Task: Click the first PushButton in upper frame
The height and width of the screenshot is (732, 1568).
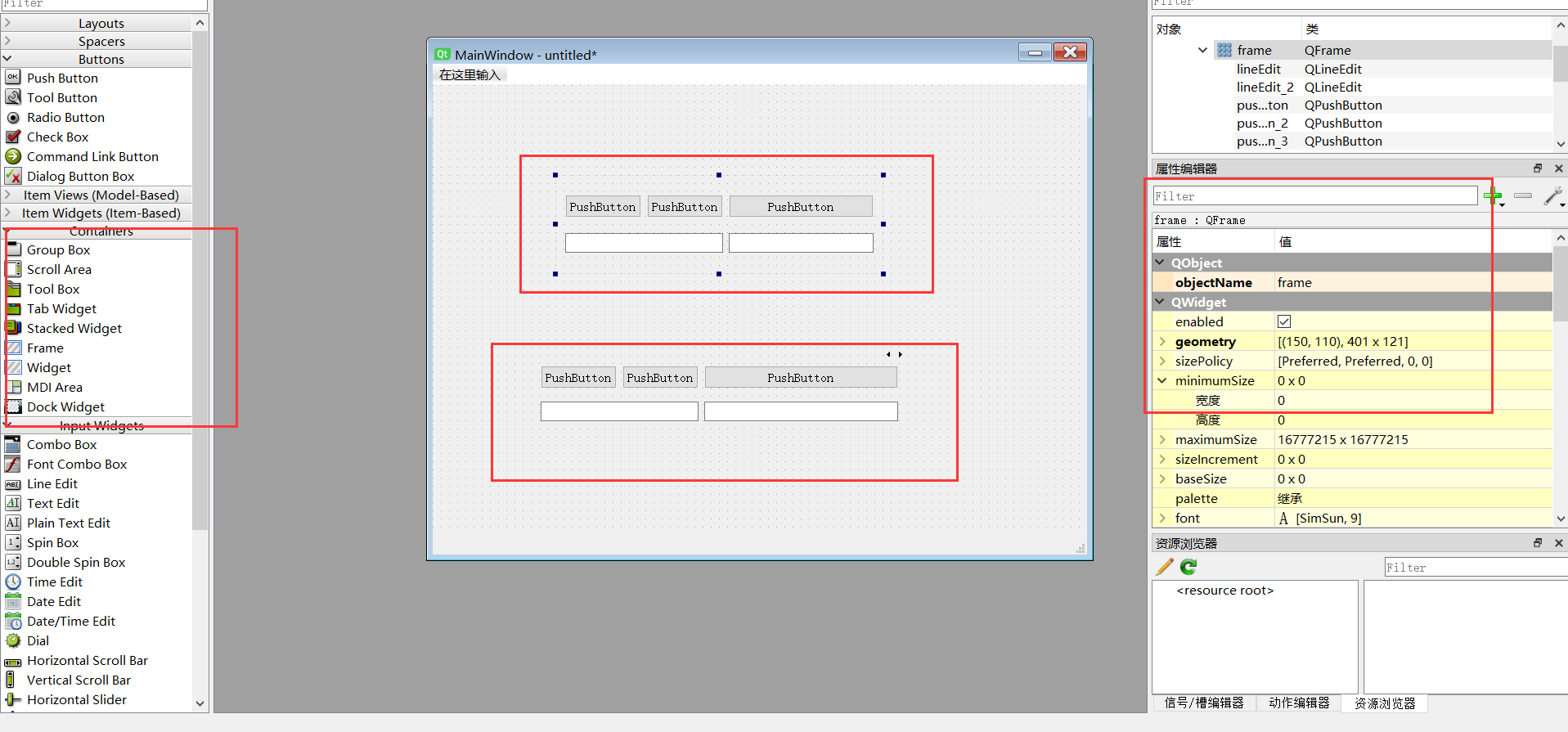Action: tap(603, 207)
